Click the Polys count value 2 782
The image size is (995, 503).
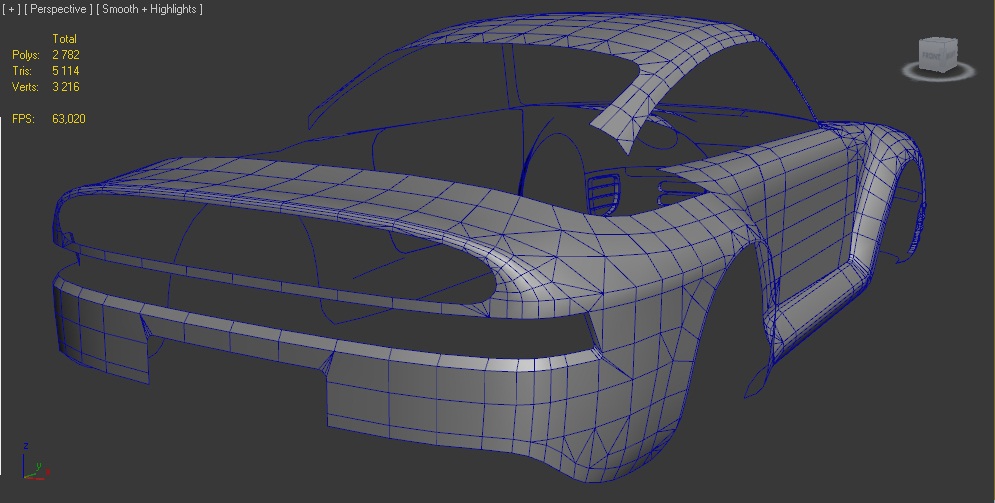(x=66, y=55)
